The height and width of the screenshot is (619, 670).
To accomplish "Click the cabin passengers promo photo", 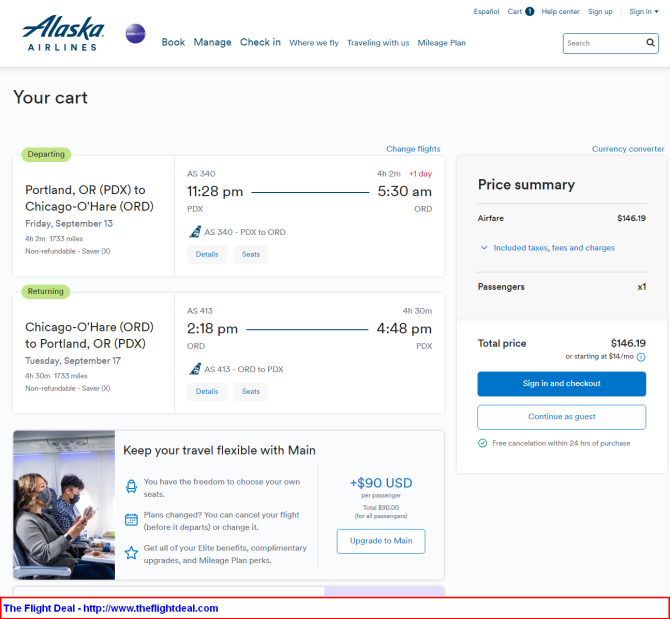I will click(x=64, y=505).
